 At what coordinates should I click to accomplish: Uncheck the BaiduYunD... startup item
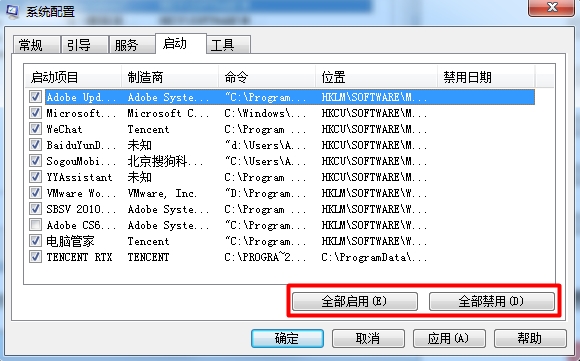(x=35, y=145)
